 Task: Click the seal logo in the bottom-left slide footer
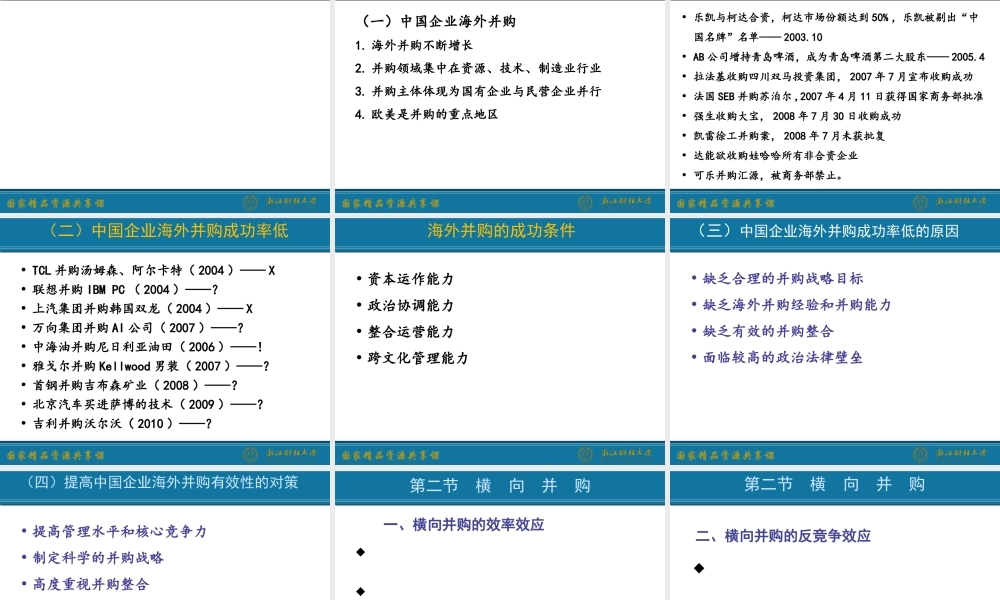[250, 453]
